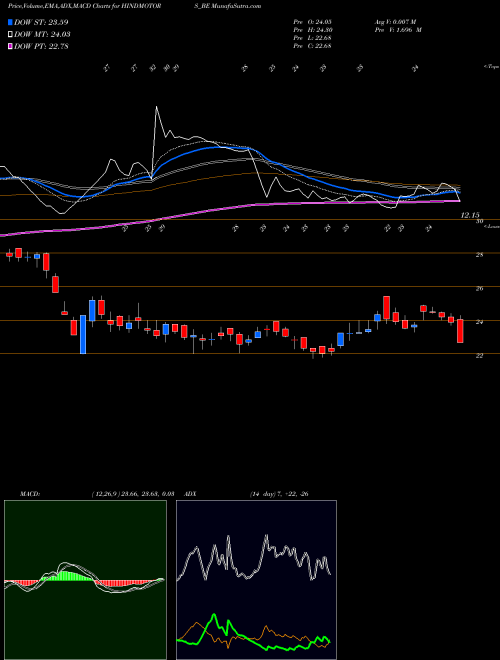Click the 'MACD:' panel label
This screenshot has width=500, height=660.
[x=30, y=494]
